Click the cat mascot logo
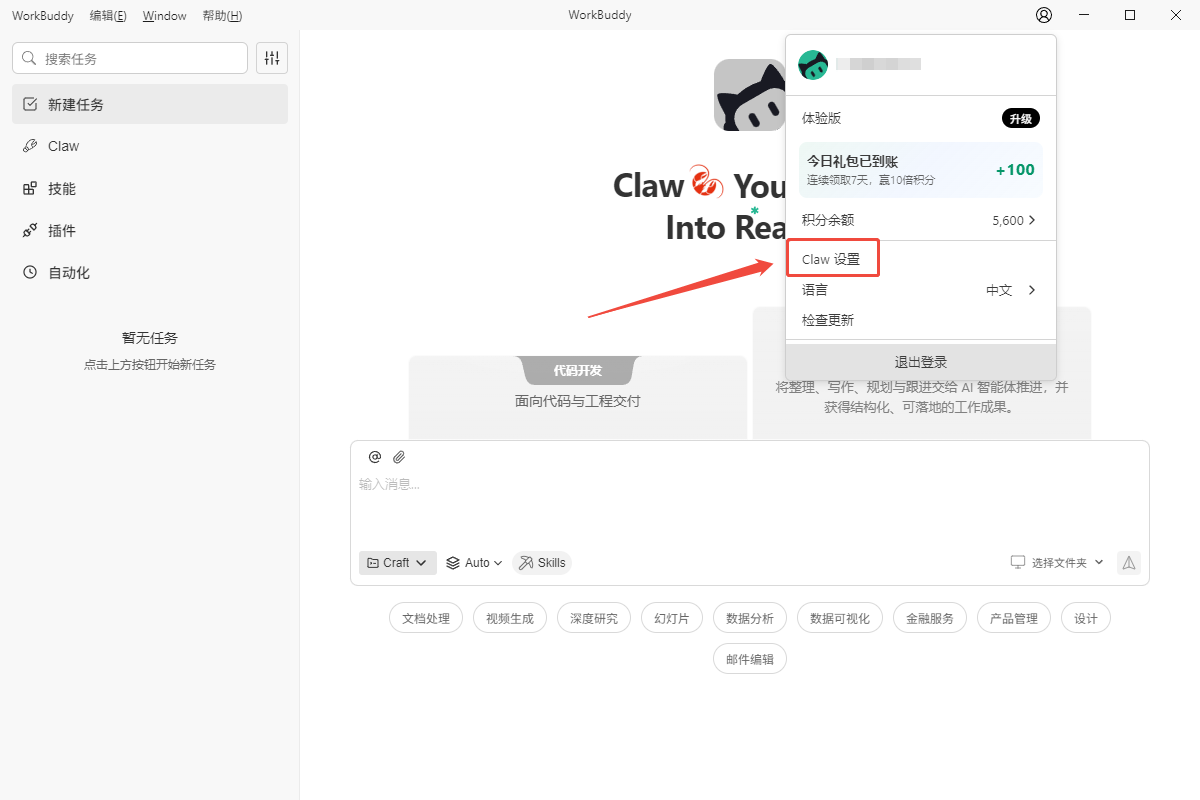 pyautogui.click(x=749, y=95)
